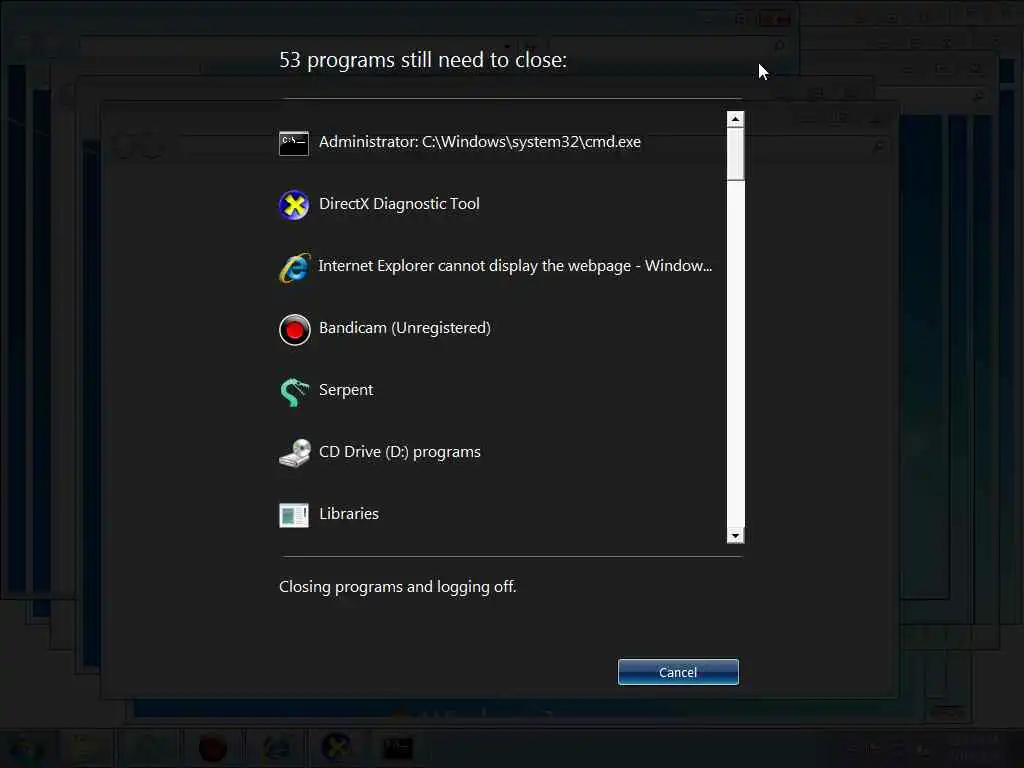The image size is (1024, 768).
Task: Select 'CD Drive (D:) programs' entry text
Action: click(x=400, y=452)
